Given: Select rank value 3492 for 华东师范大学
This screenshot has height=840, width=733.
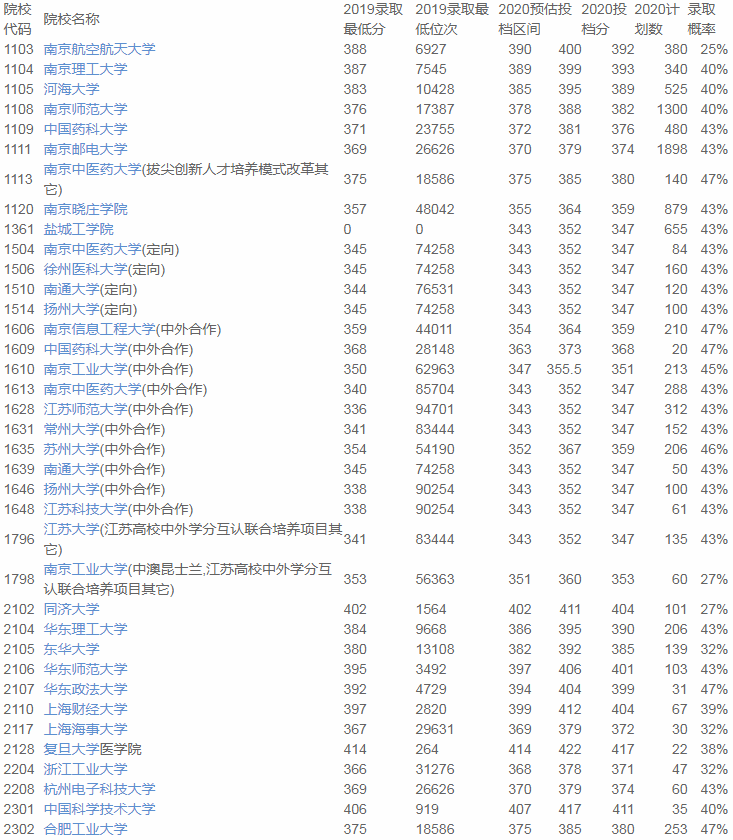Looking at the screenshot, I should [431, 669].
